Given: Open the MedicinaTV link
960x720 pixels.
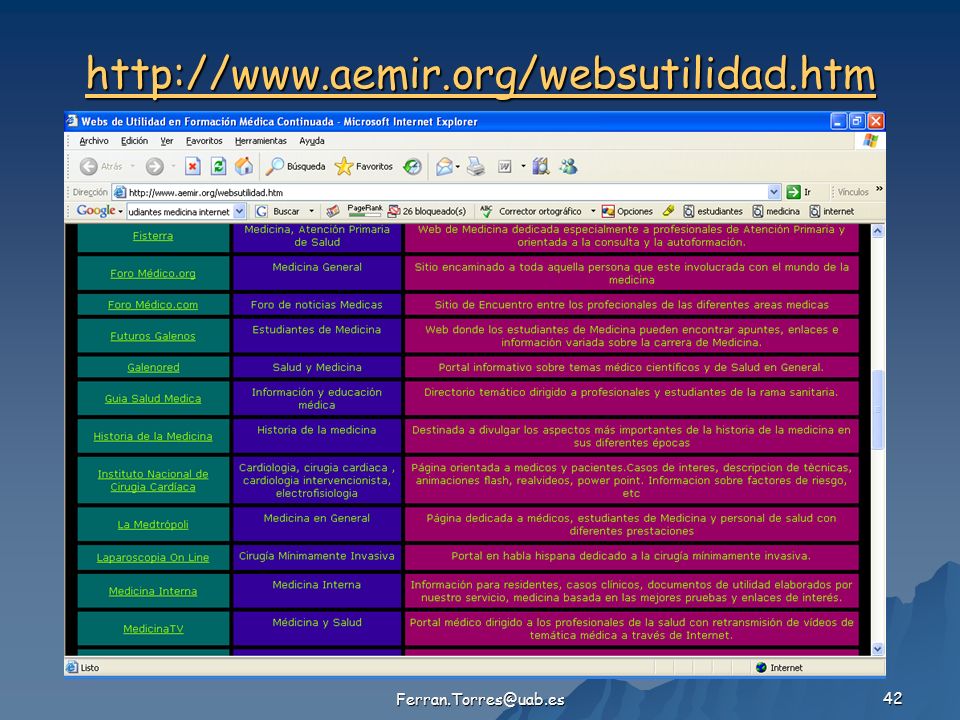Looking at the screenshot, I should click(x=152, y=629).
